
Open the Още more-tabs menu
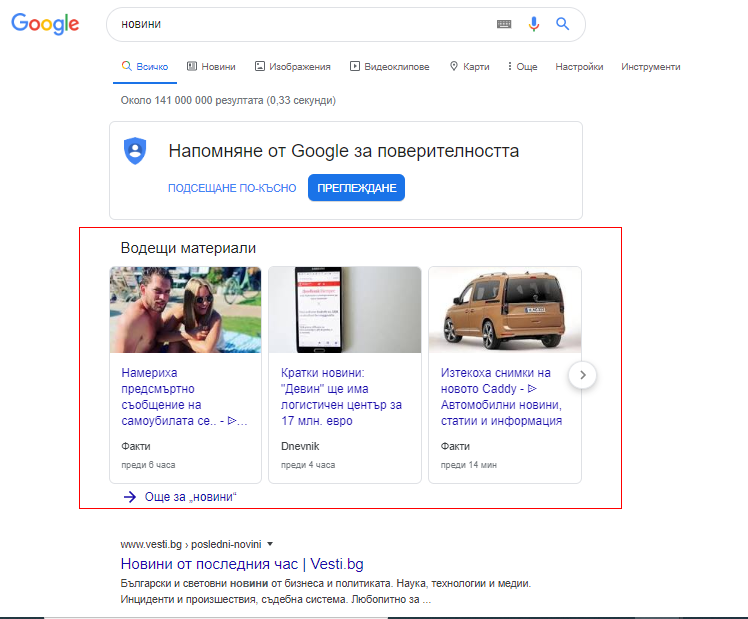tap(522, 66)
